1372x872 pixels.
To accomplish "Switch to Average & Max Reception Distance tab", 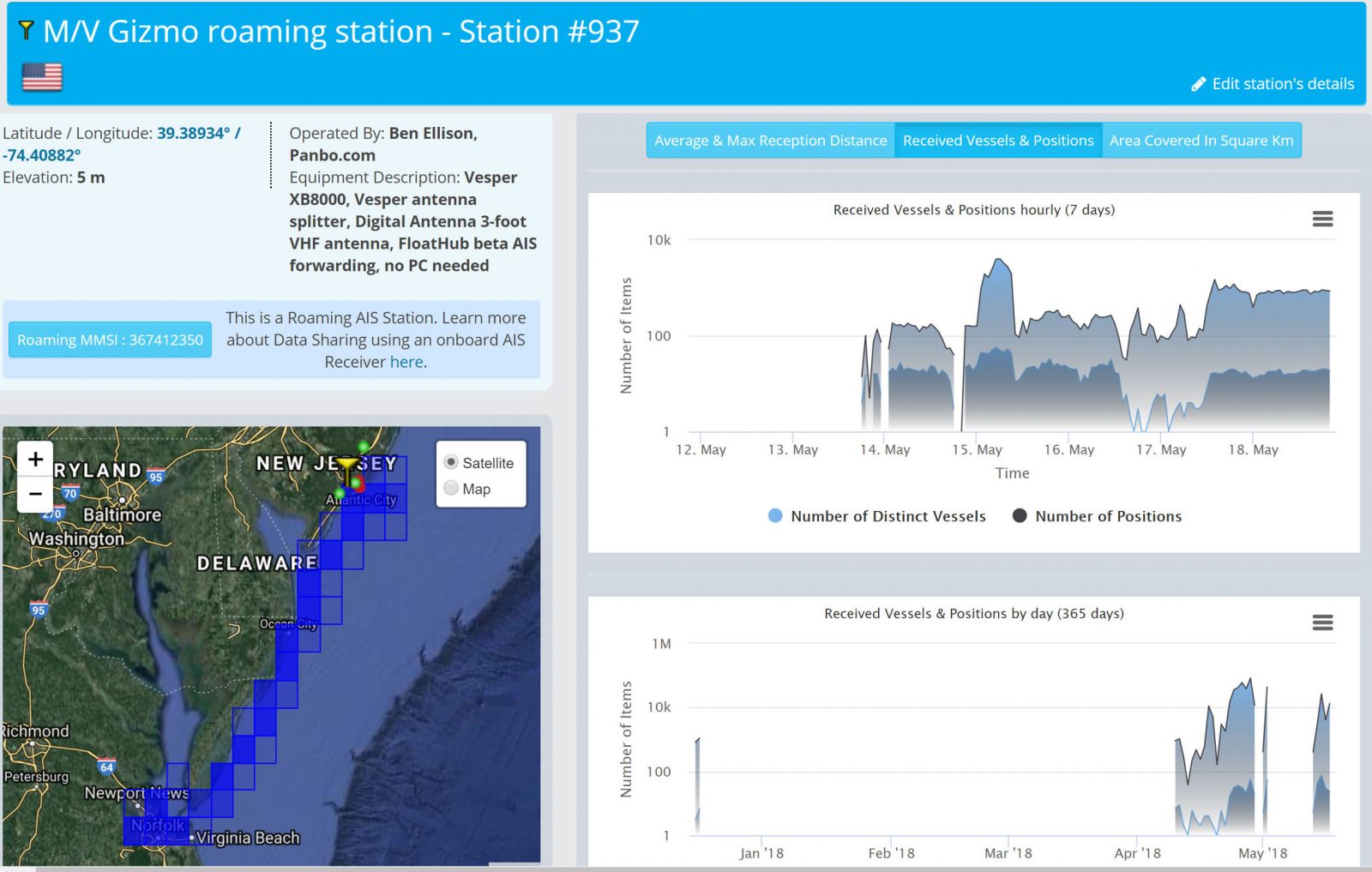I will pyautogui.click(x=769, y=140).
